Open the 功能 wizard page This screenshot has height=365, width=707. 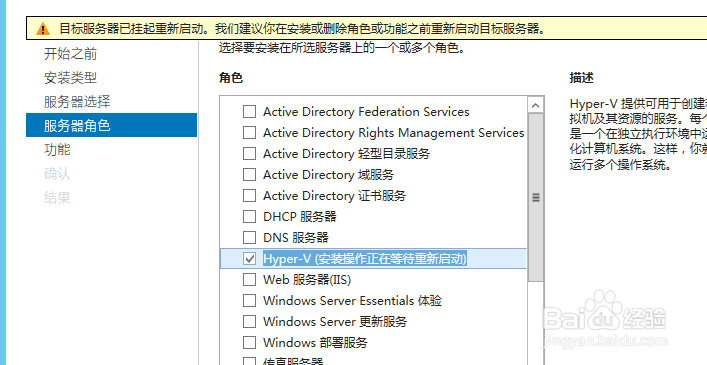tap(57, 149)
